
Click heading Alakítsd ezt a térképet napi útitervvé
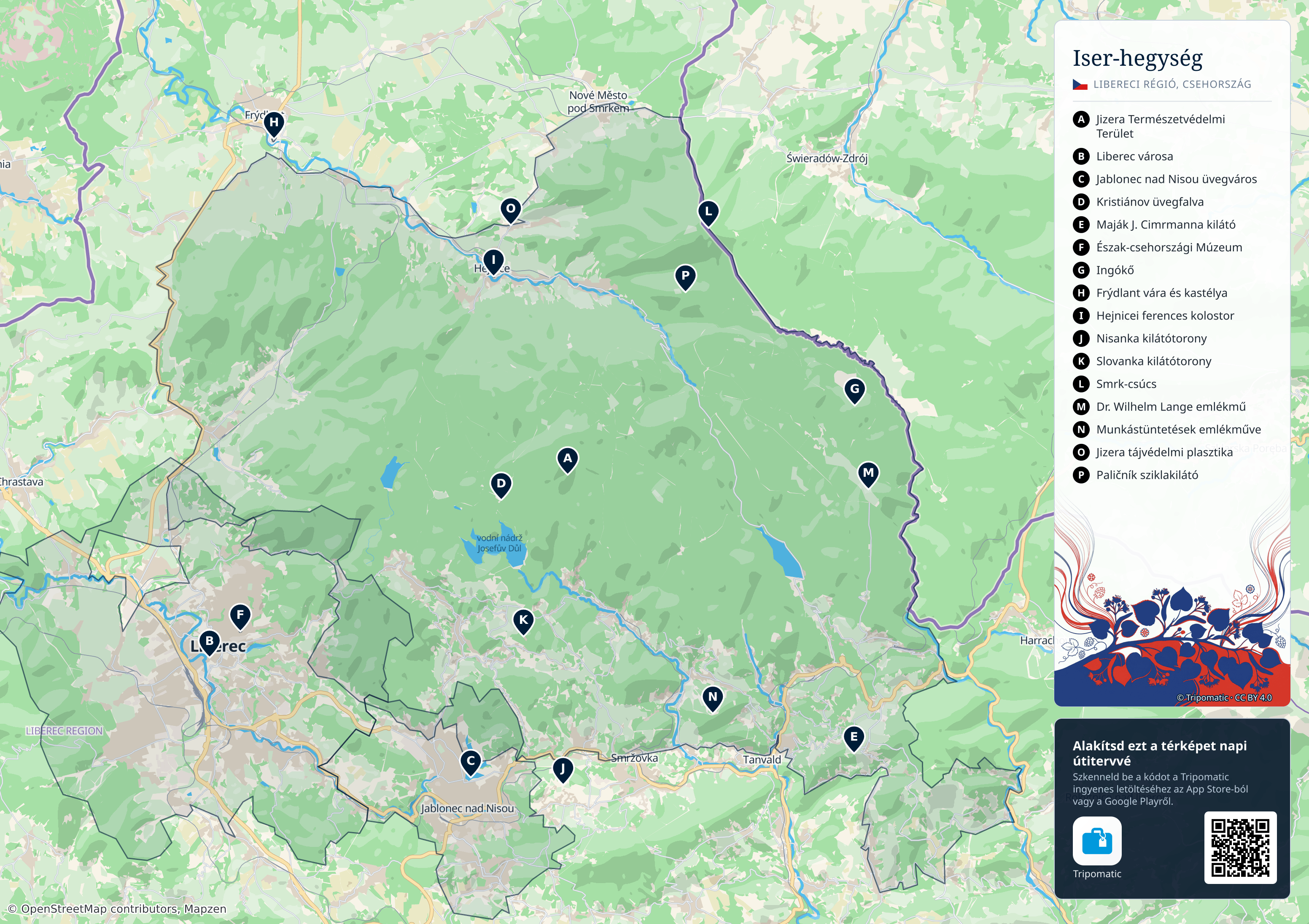[x=1159, y=753]
